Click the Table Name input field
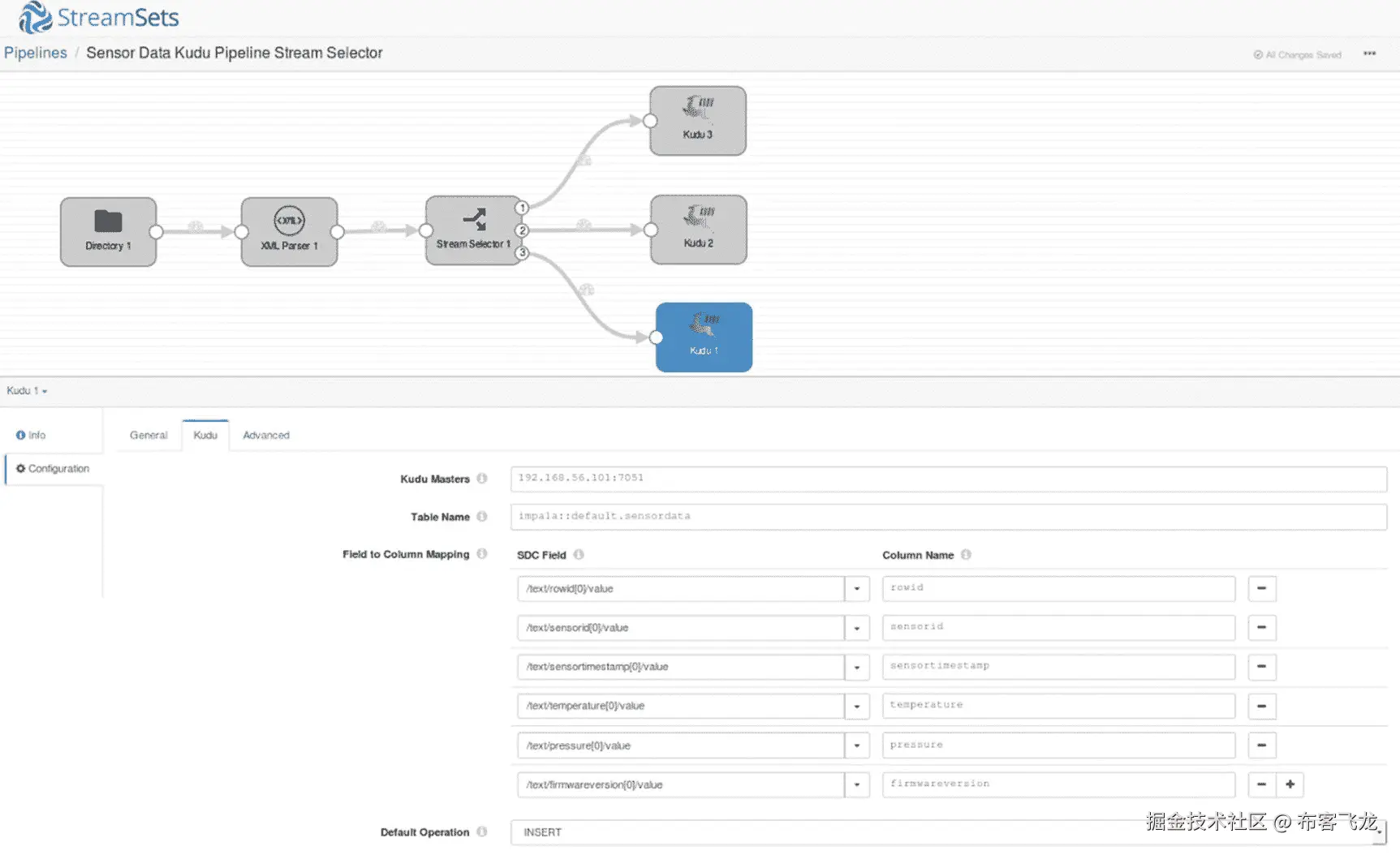The image size is (1400, 855). coord(948,517)
